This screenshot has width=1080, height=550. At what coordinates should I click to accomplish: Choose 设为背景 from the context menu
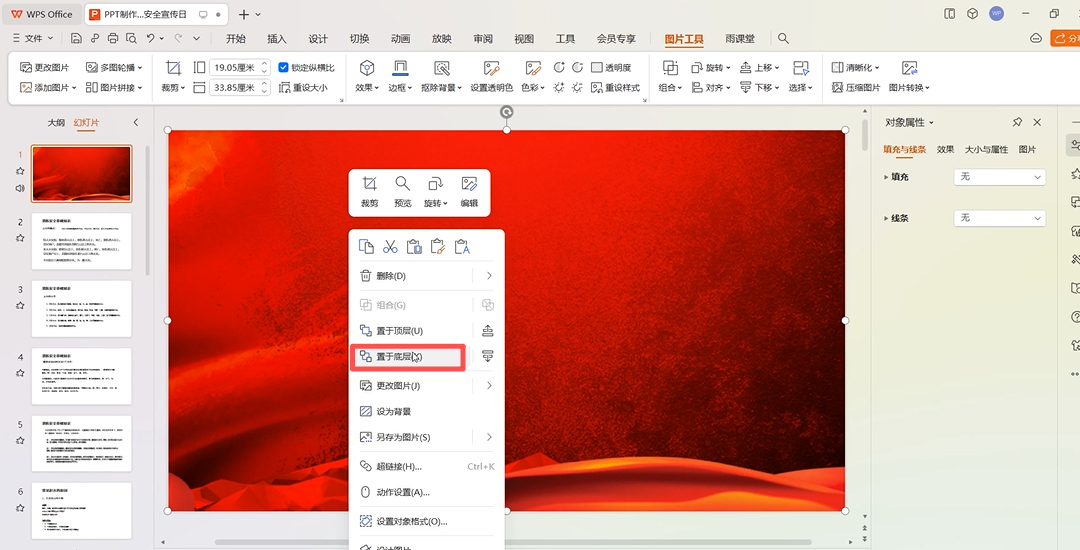pyautogui.click(x=427, y=412)
